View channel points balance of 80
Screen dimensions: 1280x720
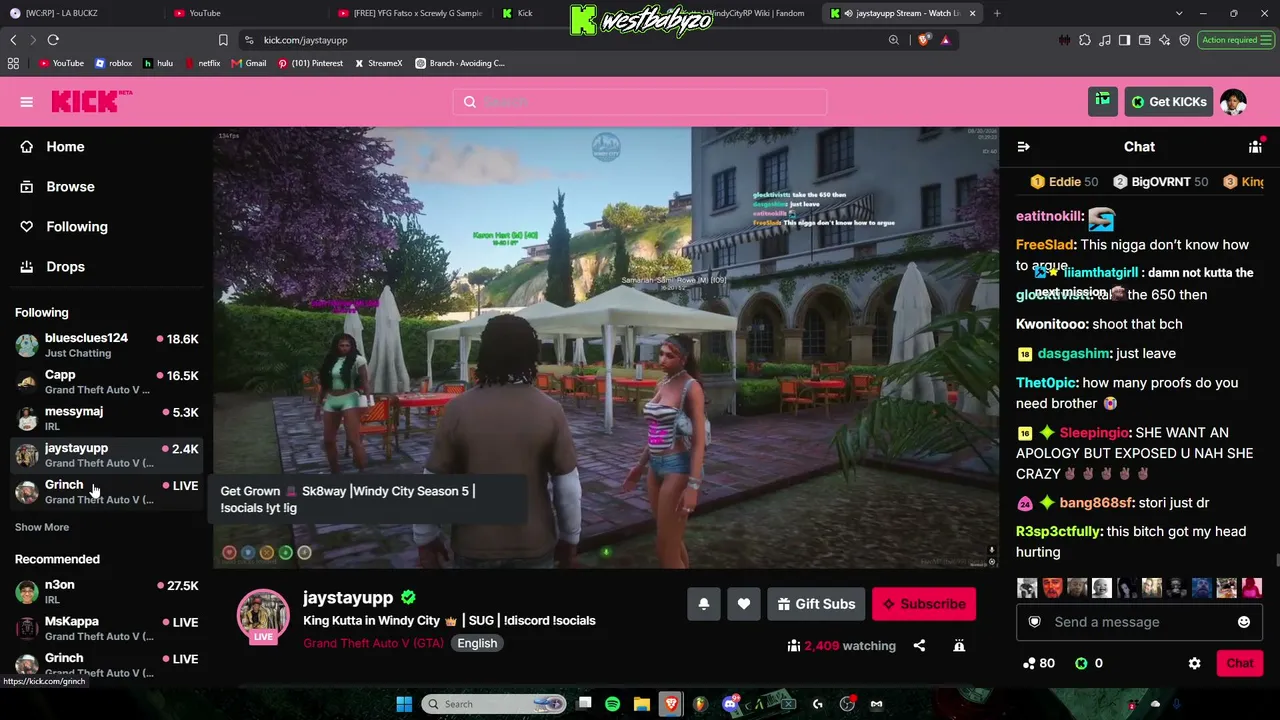1038,663
